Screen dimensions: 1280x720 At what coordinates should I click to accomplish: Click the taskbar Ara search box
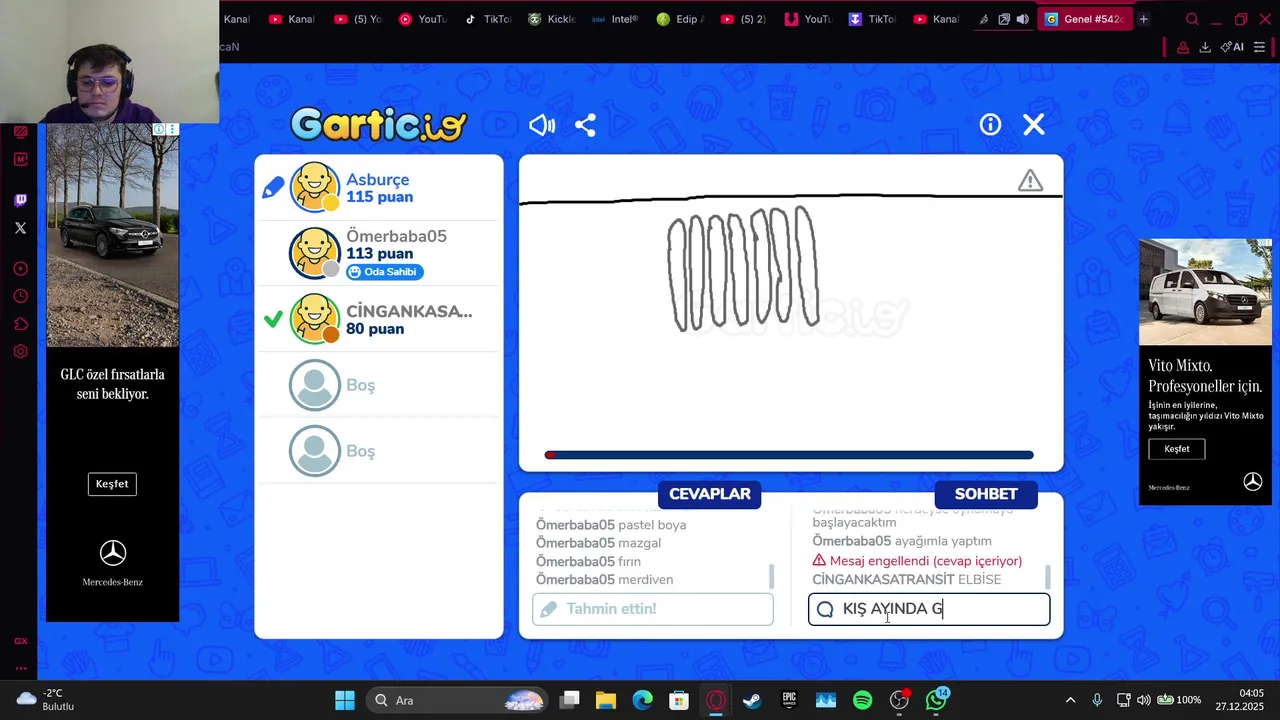(x=459, y=700)
